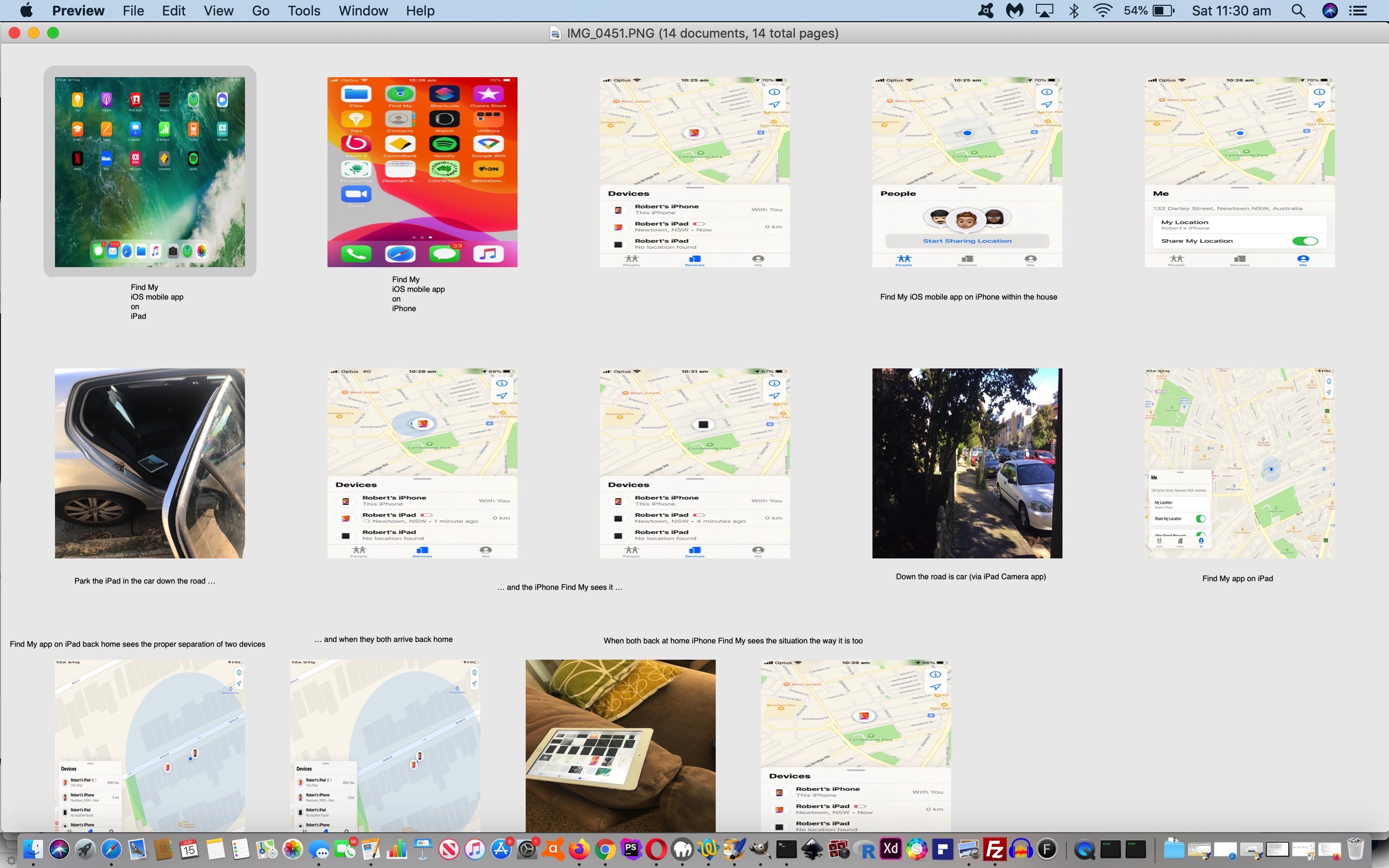
Task: Click the 'Sat 11:30 am' clock
Action: click(x=1231, y=10)
